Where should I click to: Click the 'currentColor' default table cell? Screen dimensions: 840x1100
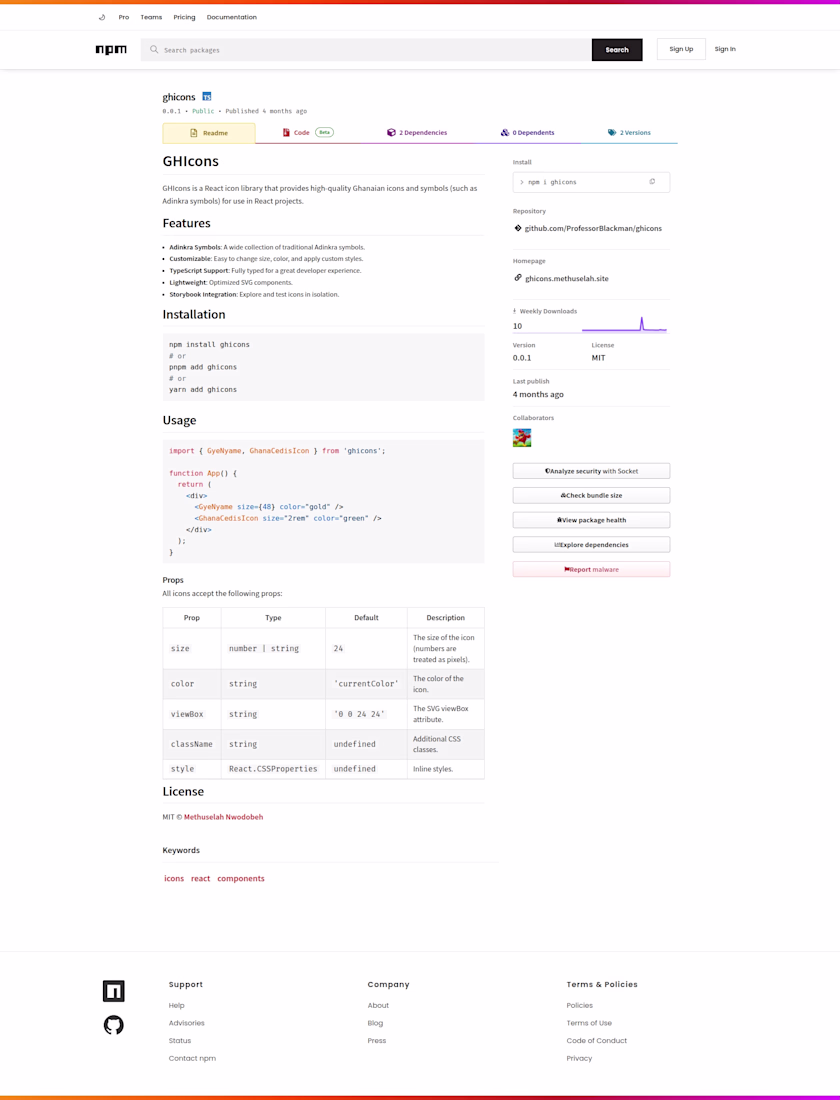tap(366, 683)
